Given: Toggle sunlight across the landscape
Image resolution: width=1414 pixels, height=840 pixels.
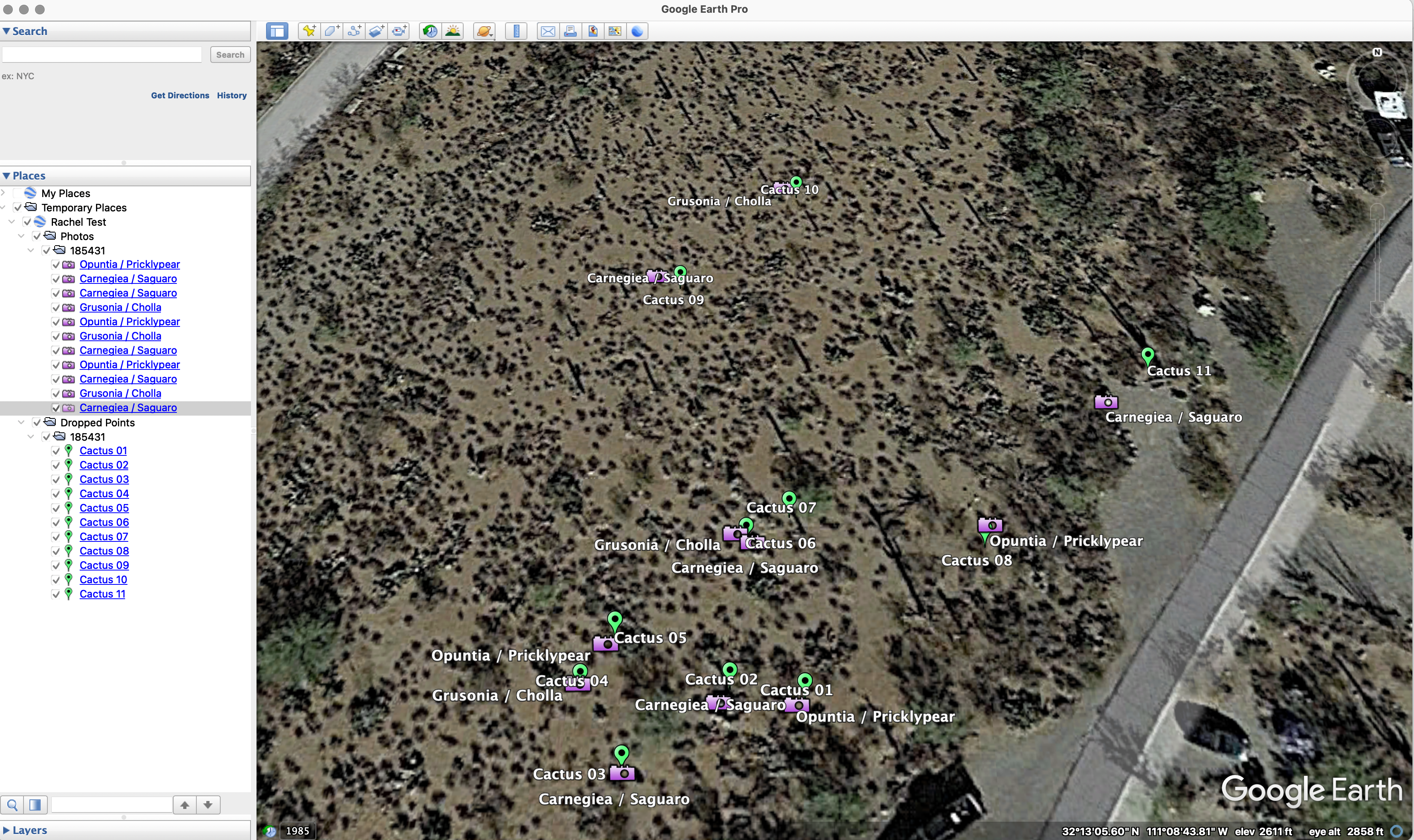Looking at the screenshot, I should click(453, 31).
